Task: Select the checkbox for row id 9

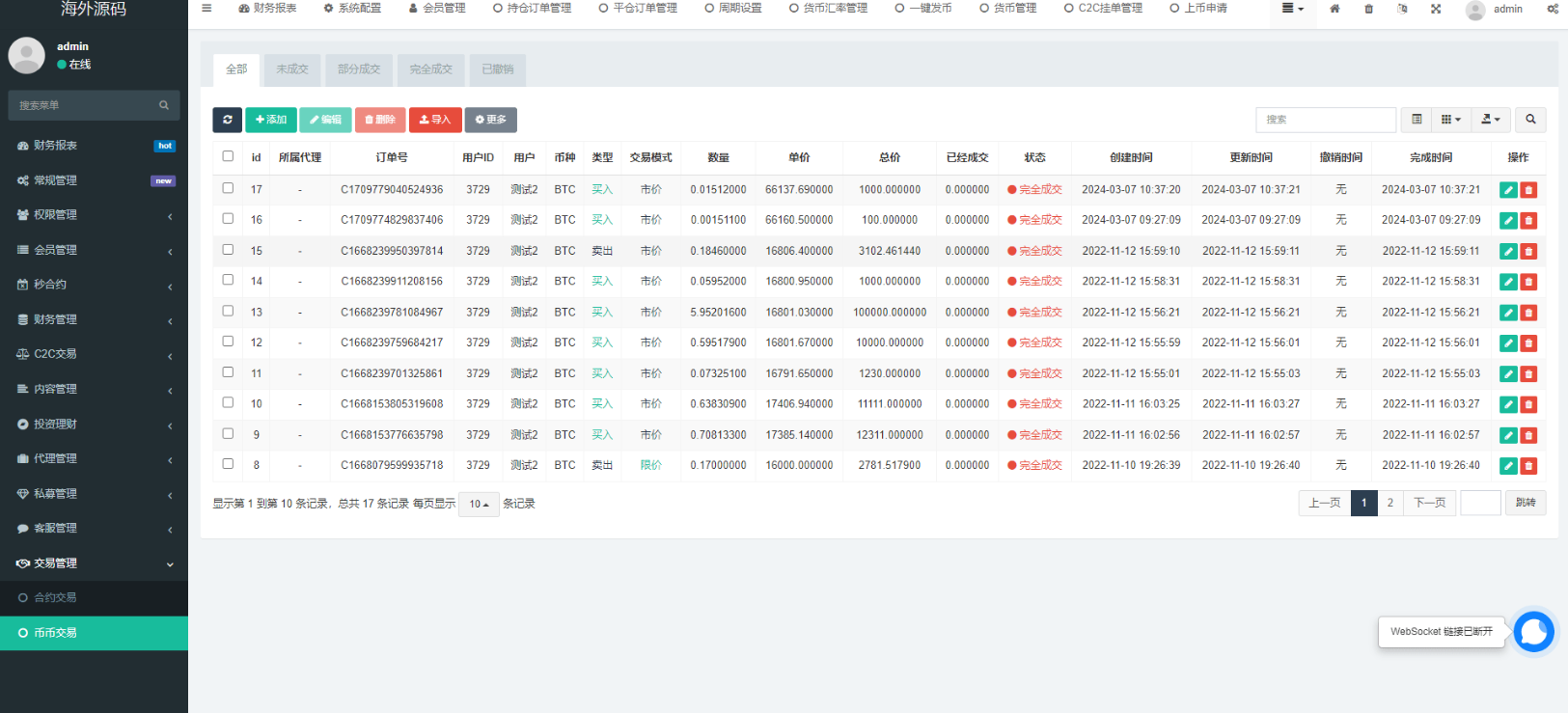Action: [x=228, y=434]
